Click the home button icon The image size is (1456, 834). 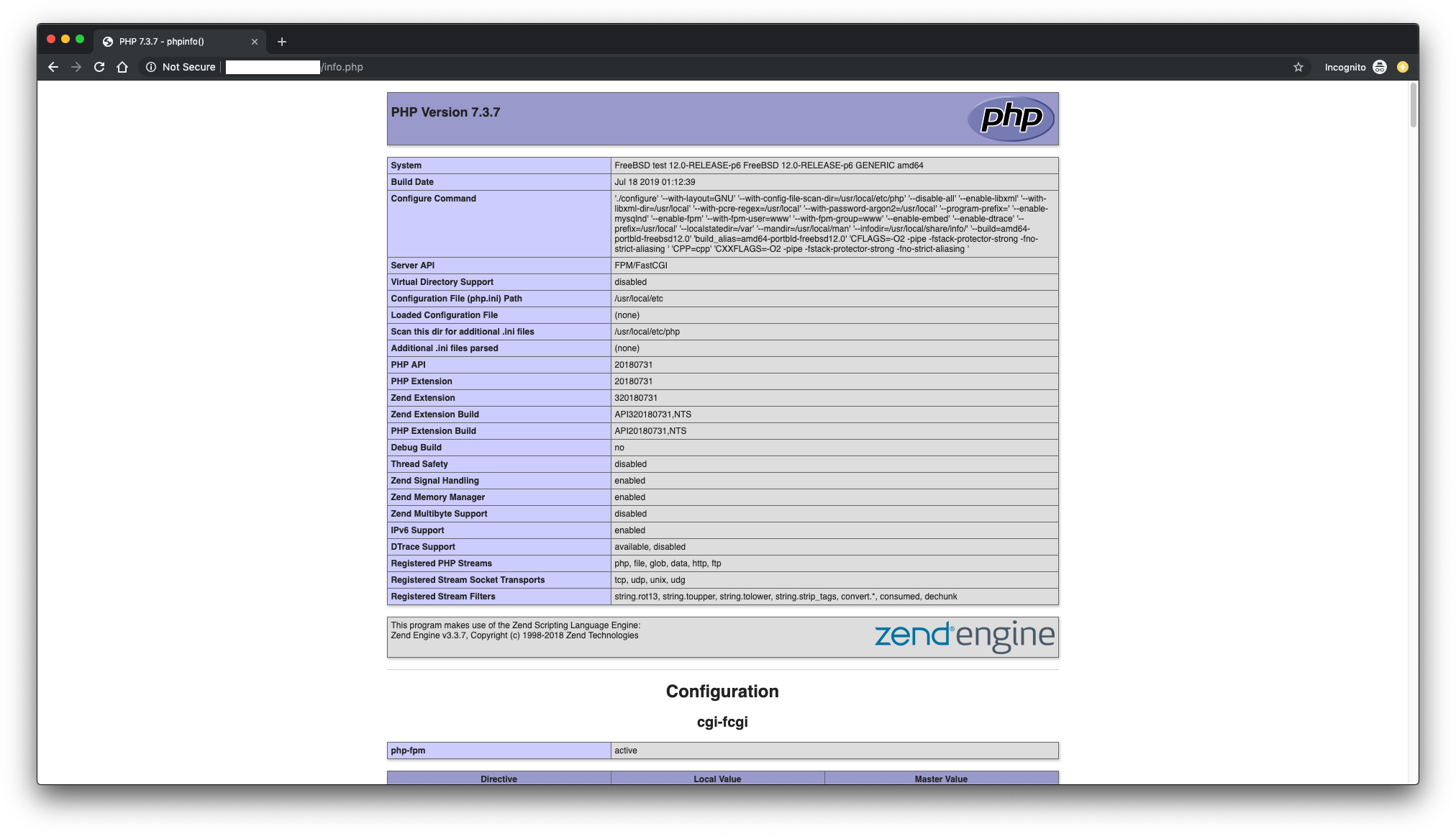(x=122, y=67)
